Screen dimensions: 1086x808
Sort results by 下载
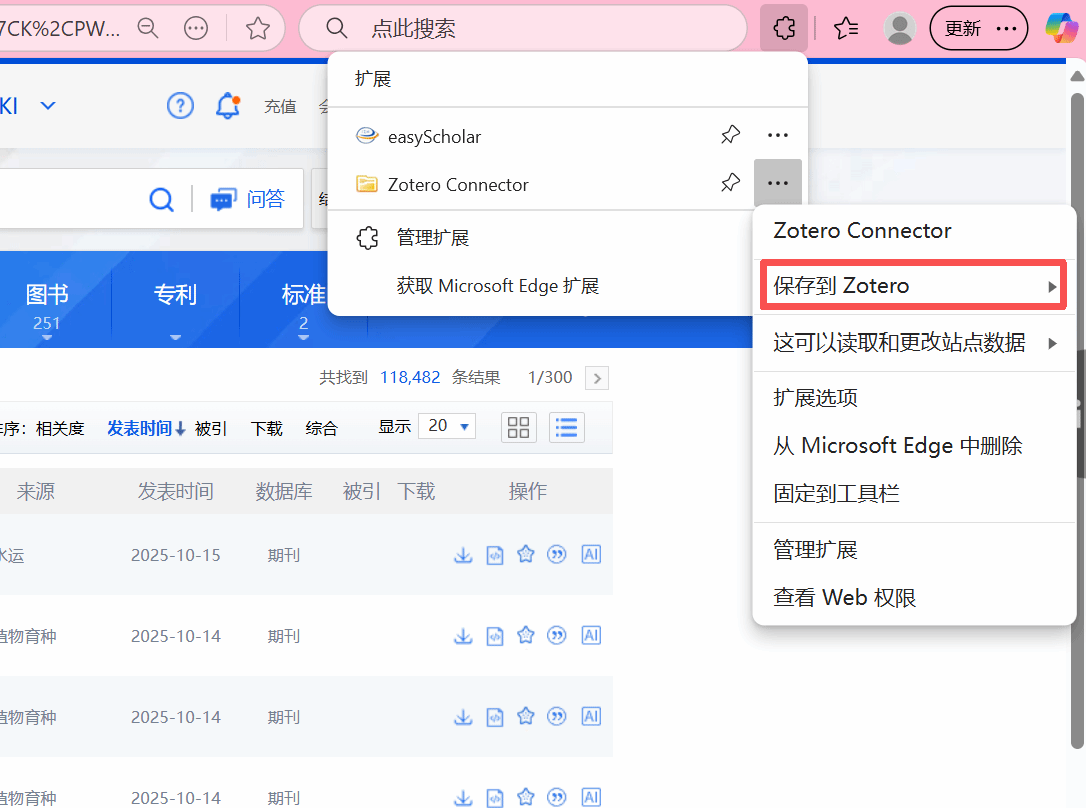coord(267,429)
